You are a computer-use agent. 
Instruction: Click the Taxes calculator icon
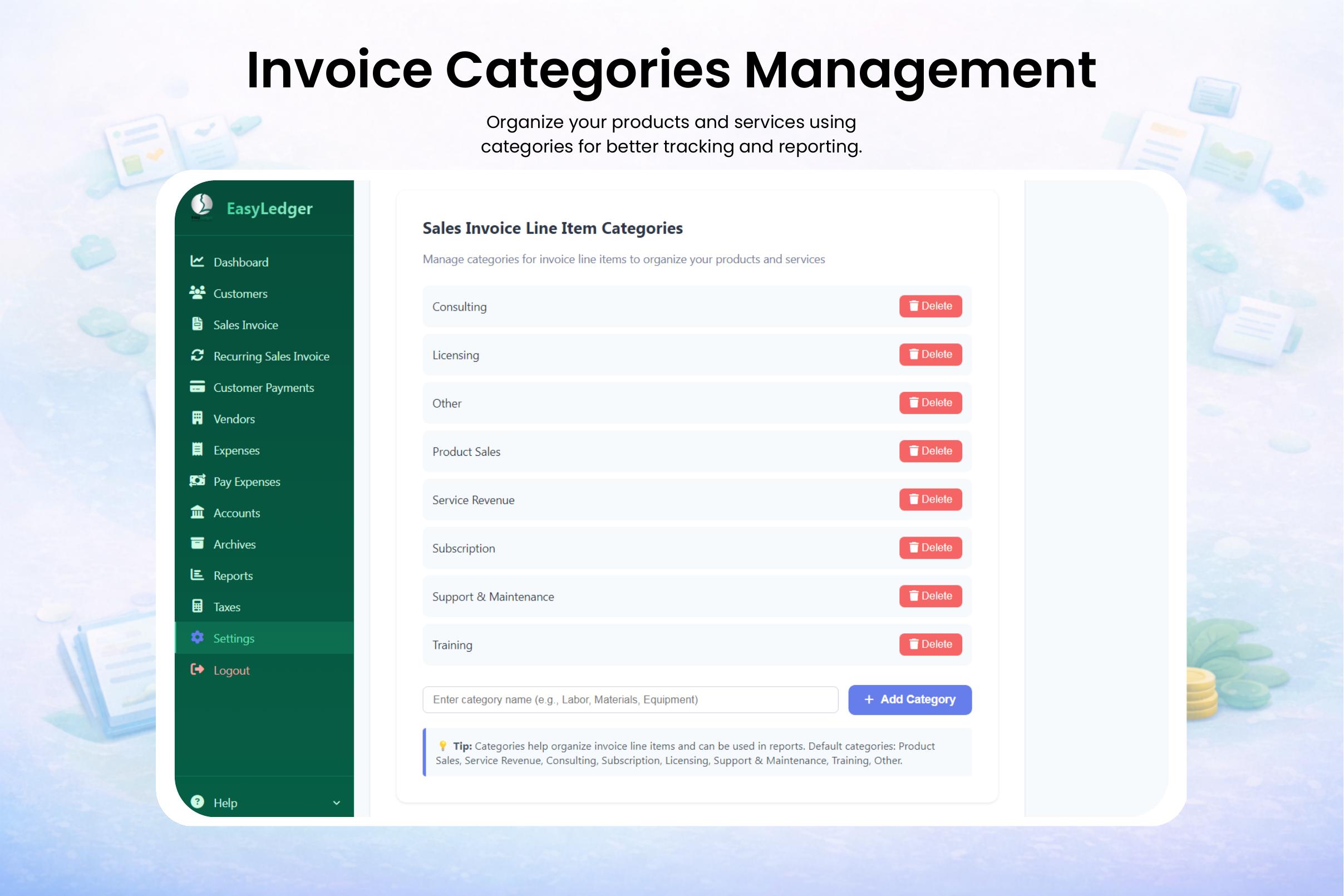[197, 606]
